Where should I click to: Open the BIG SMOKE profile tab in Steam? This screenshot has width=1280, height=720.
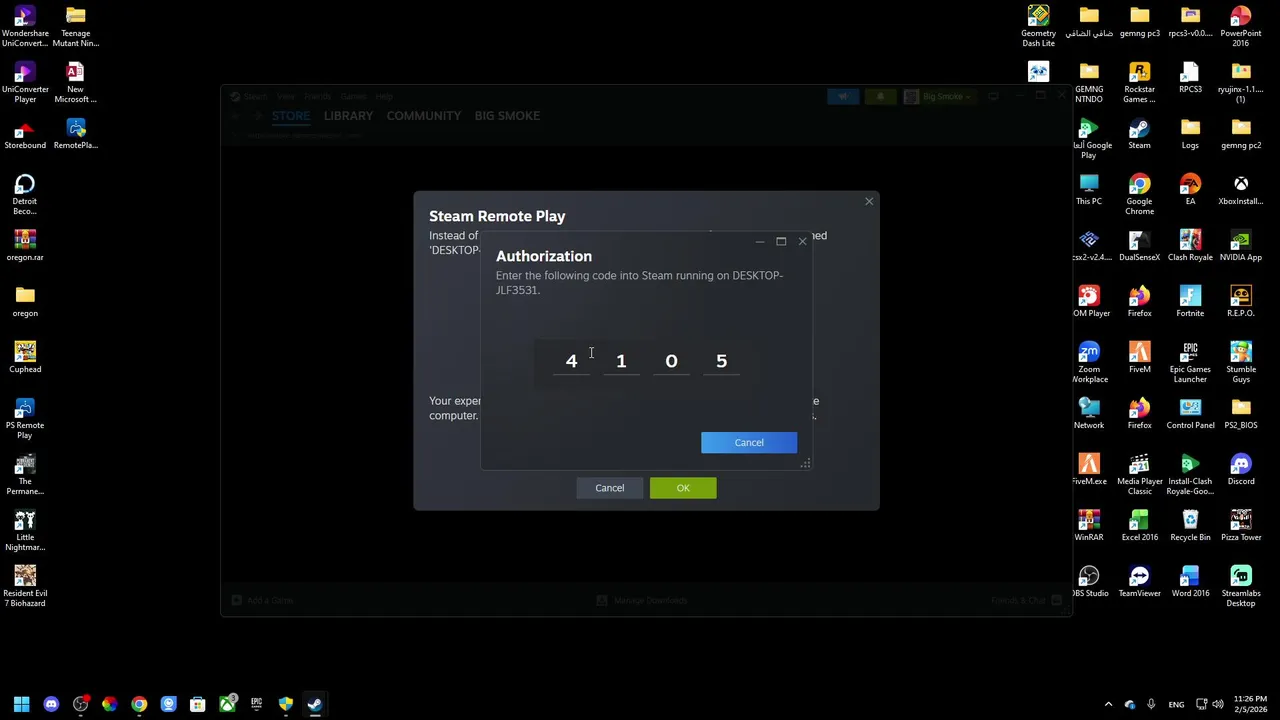[507, 116]
